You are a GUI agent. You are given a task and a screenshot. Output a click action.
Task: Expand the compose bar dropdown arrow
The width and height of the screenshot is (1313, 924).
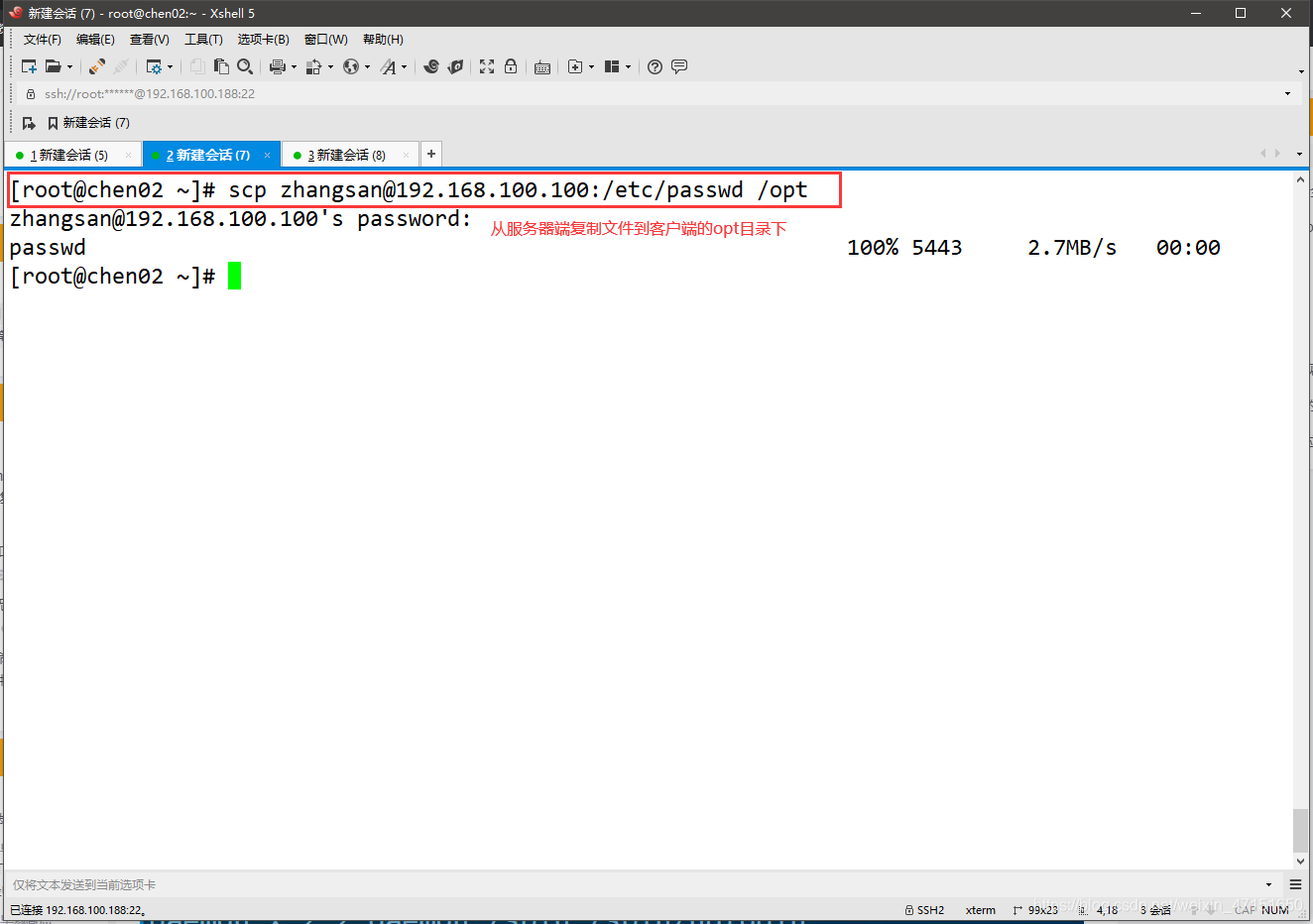(1268, 884)
